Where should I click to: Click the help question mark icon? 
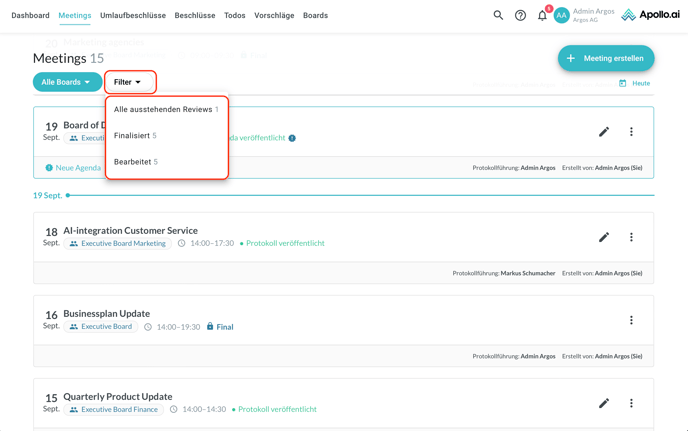(x=520, y=15)
